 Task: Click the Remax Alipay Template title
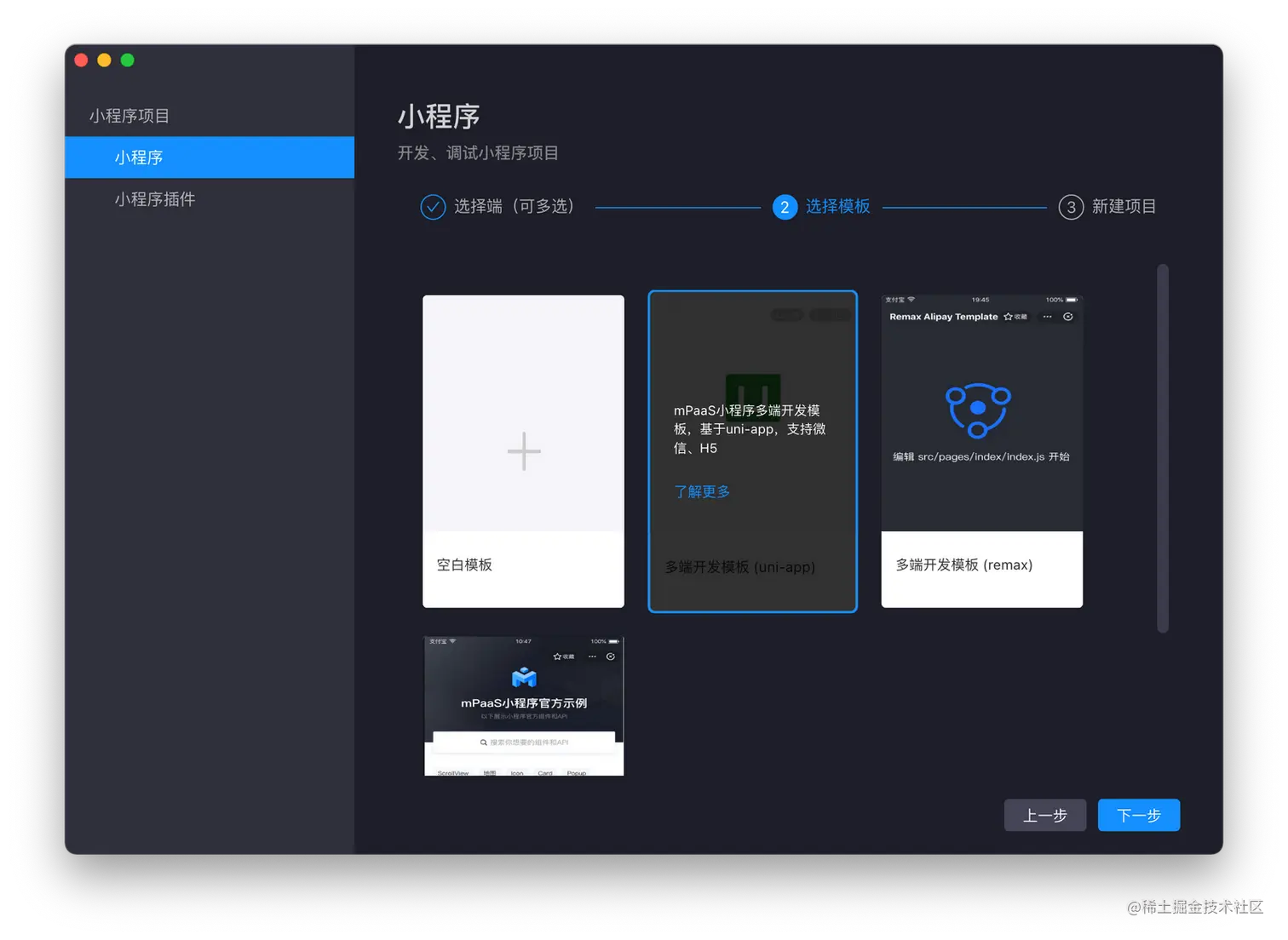(943, 317)
